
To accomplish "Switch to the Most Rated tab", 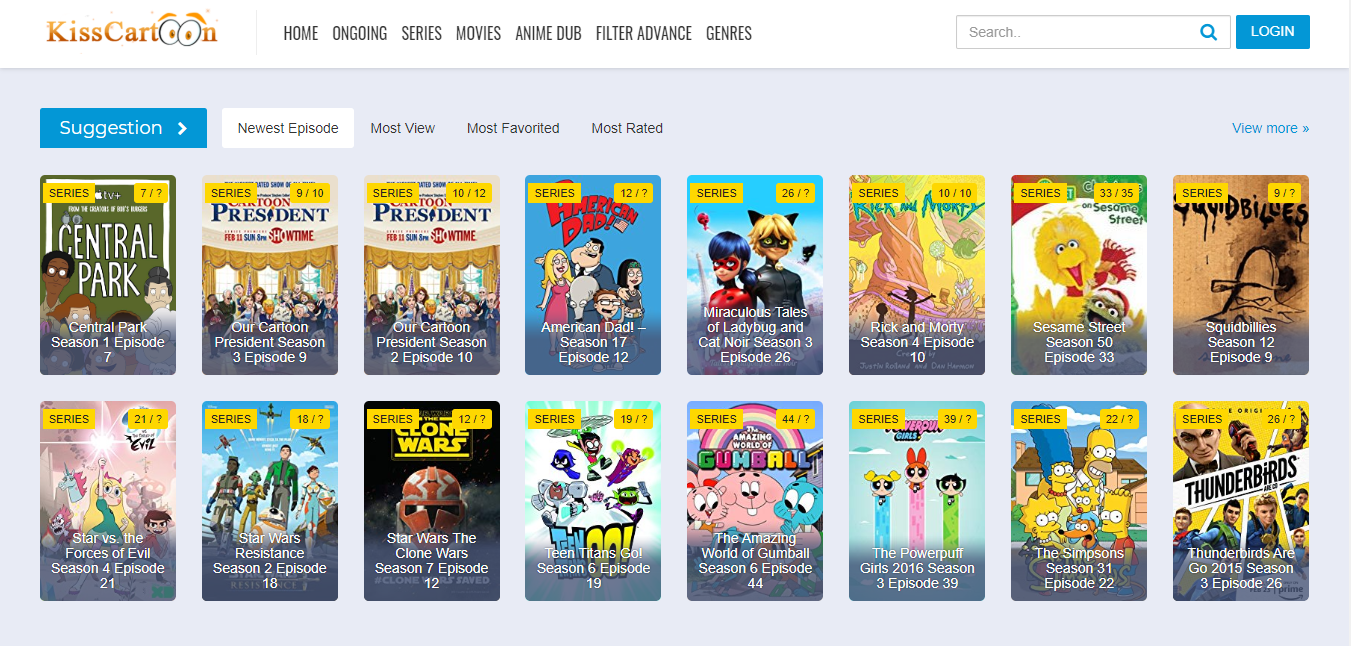I will click(627, 128).
